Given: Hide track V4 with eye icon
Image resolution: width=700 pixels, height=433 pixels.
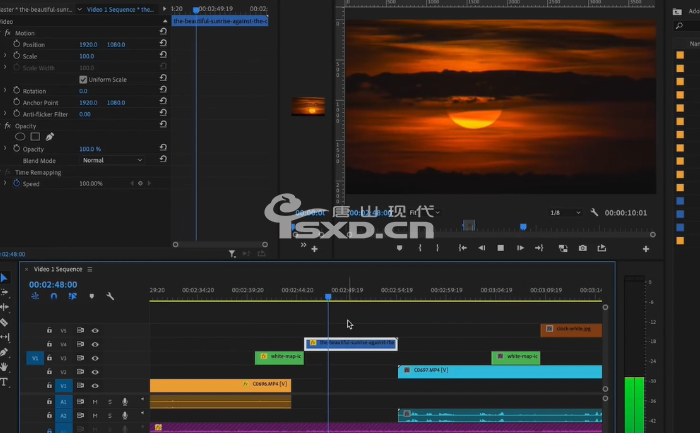Looking at the screenshot, I should tap(95, 344).
